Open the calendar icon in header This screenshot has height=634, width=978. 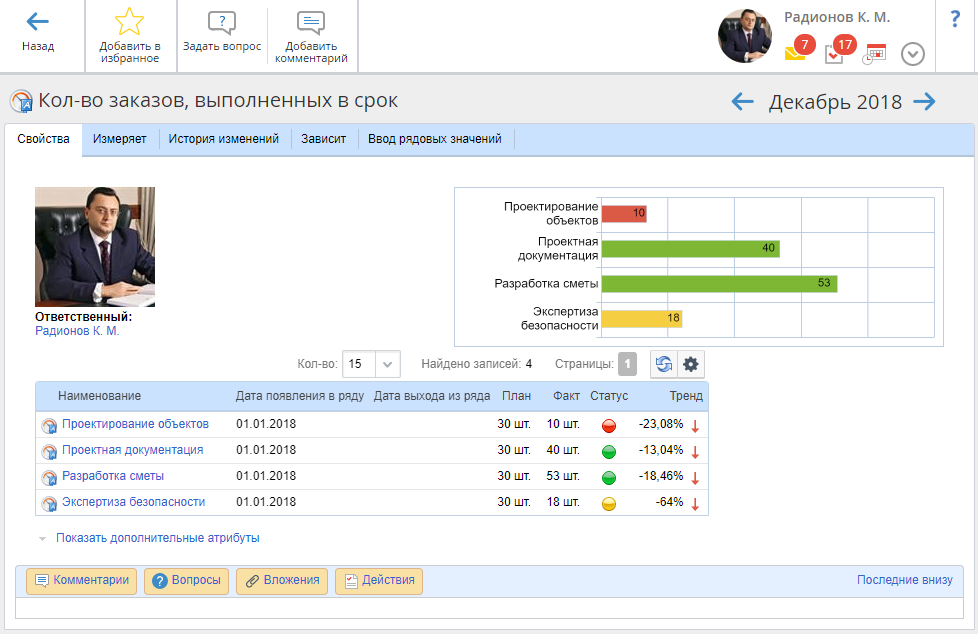[875, 53]
